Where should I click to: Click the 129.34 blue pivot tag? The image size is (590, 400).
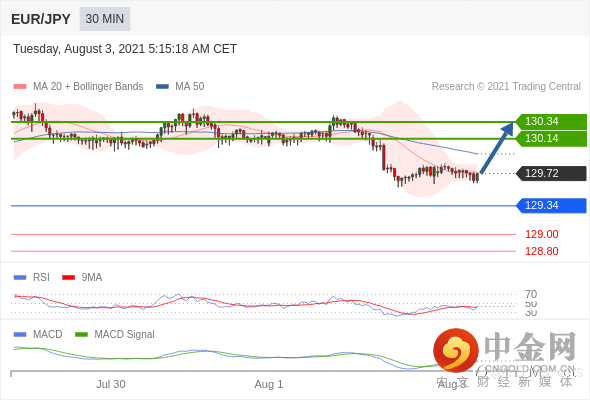(551, 205)
